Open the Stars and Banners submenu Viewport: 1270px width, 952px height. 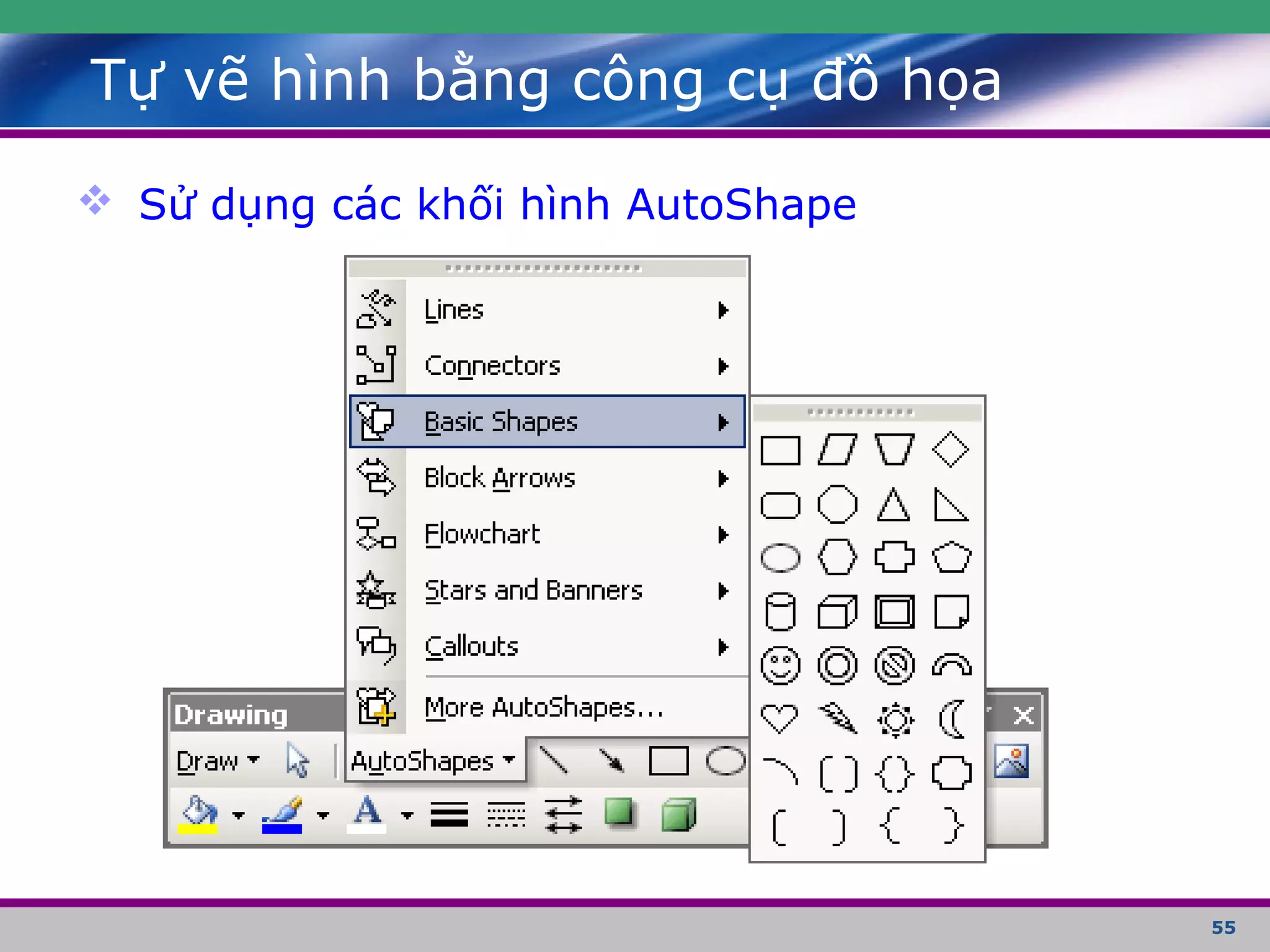[547, 591]
